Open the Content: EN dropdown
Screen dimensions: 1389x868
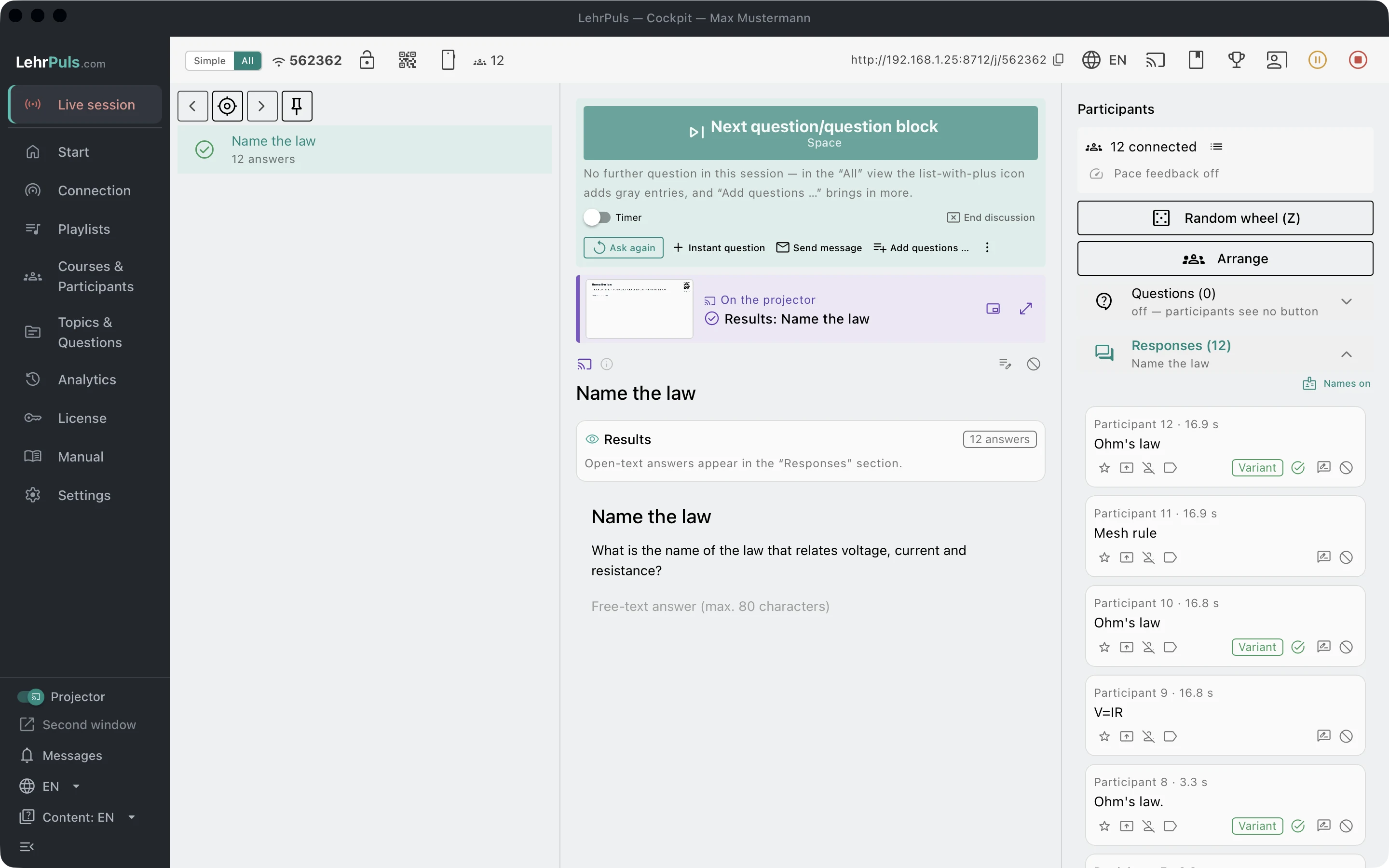tap(78, 817)
